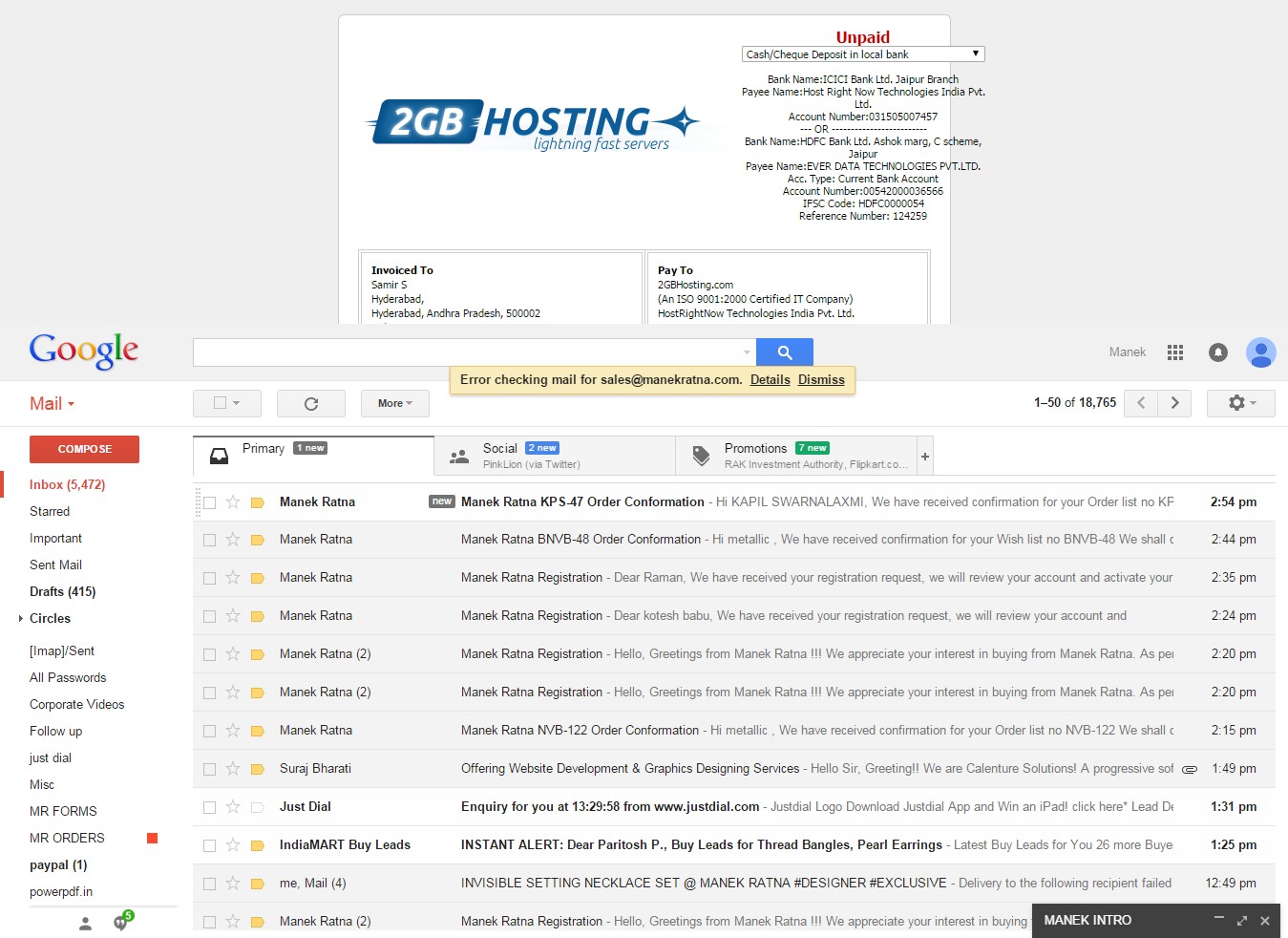Toggle importance marker on Suraj Bharati email
The image size is (1288, 938).
257,769
